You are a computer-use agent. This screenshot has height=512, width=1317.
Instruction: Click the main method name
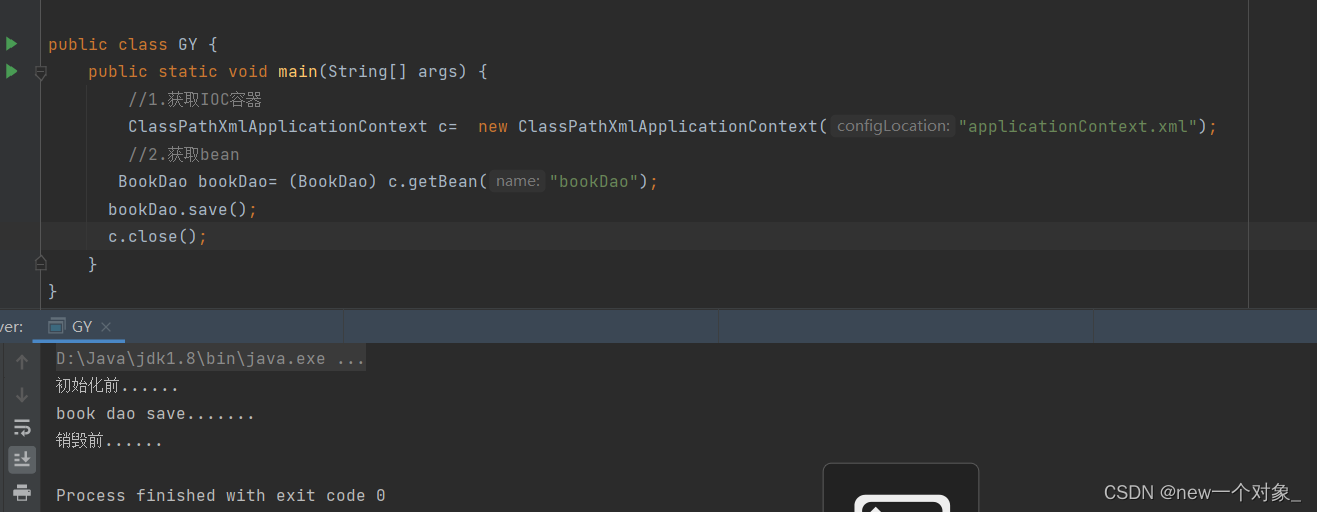298,72
